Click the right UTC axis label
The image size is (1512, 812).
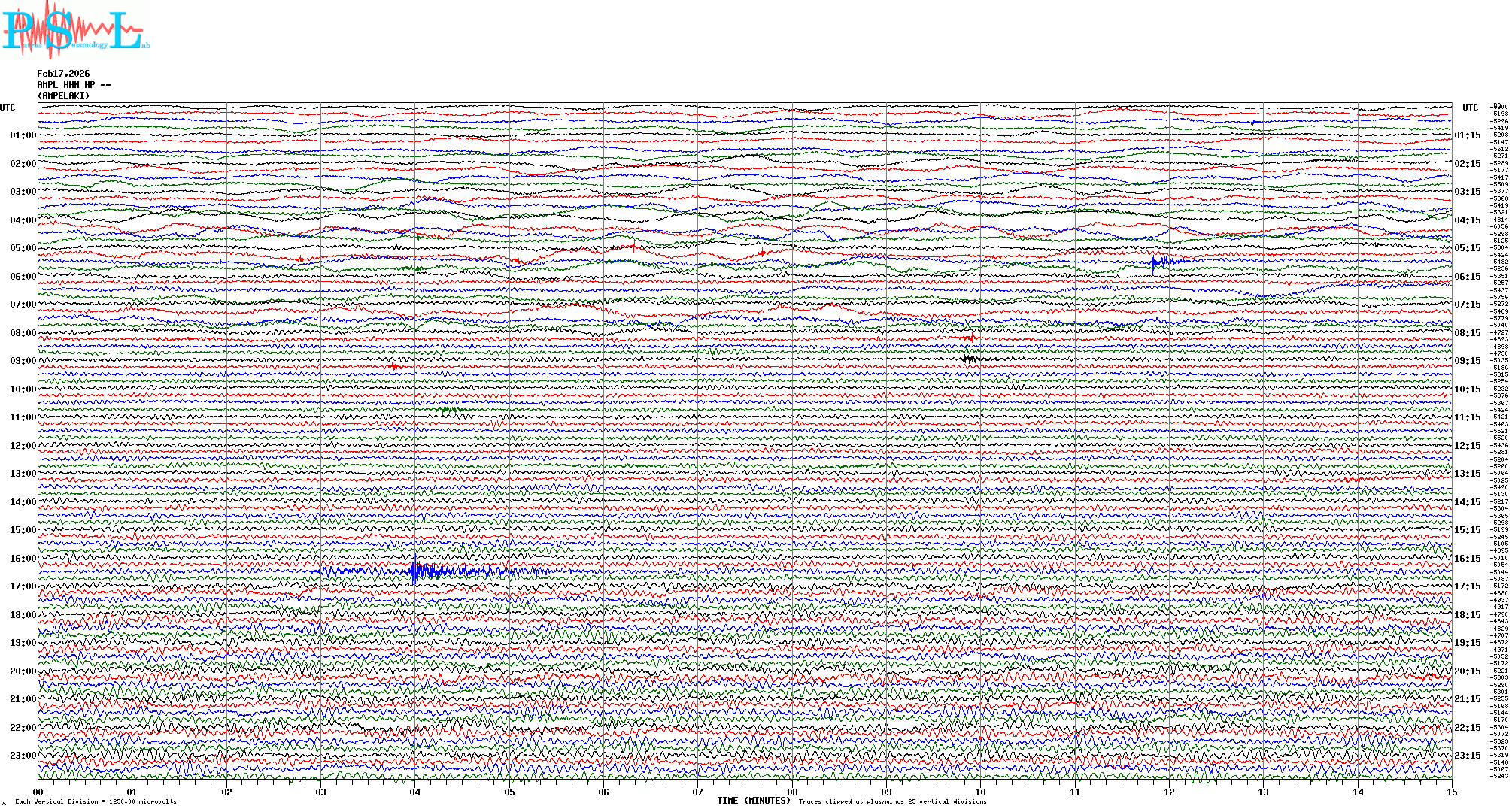click(1470, 108)
